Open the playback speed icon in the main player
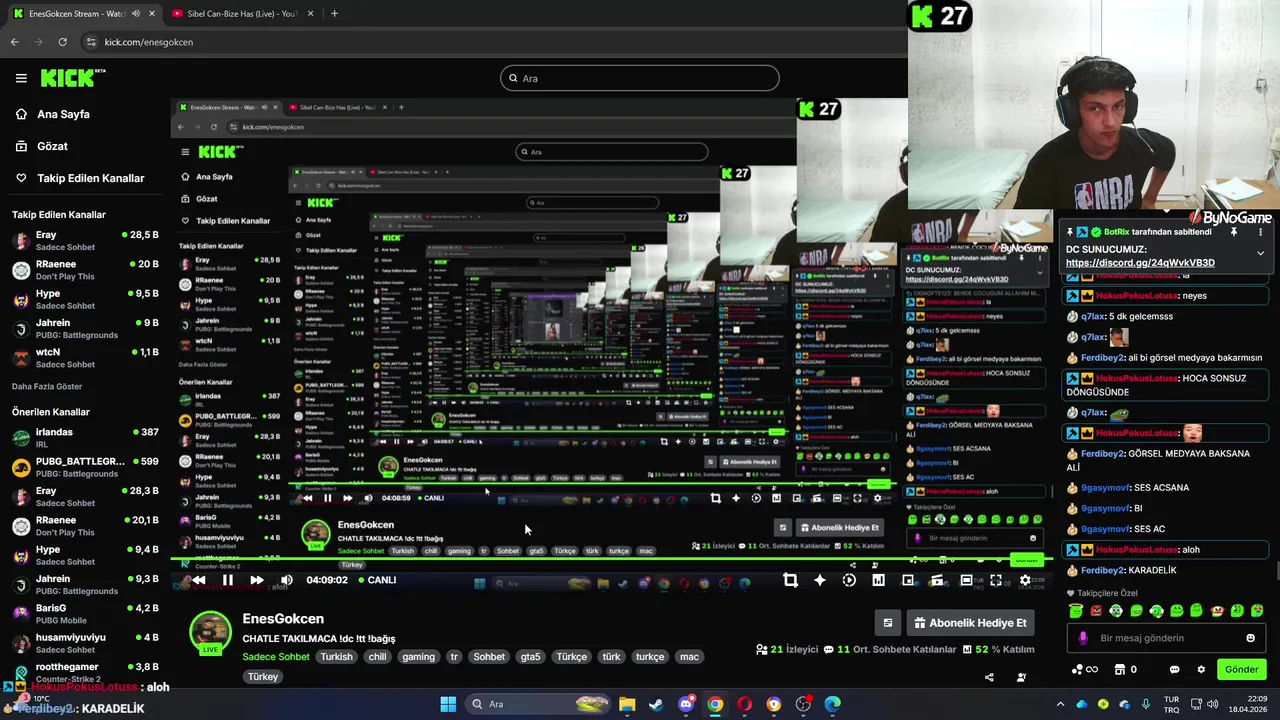This screenshot has height=720, width=1280. pyautogui.click(x=849, y=580)
